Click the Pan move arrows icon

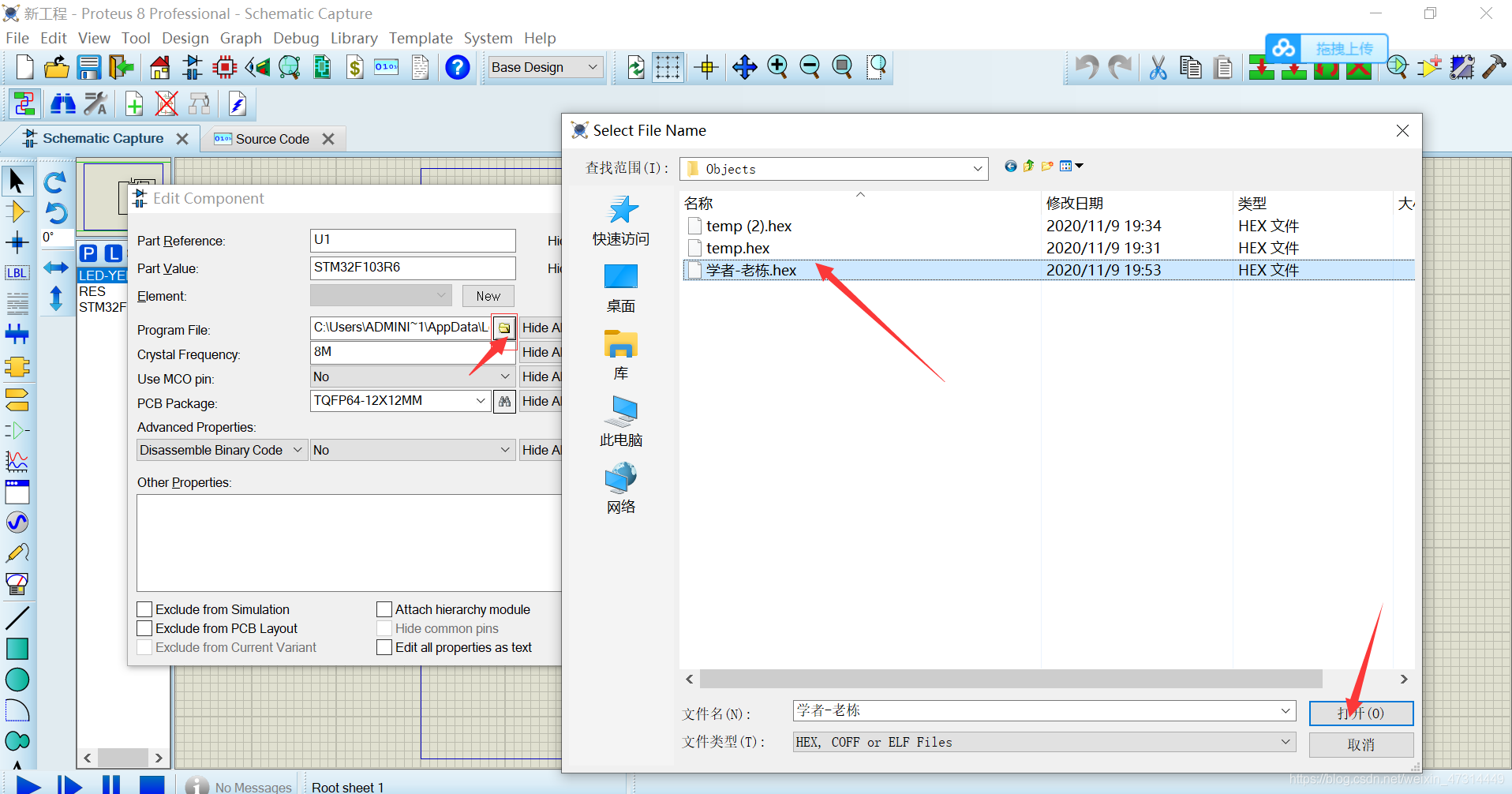pyautogui.click(x=744, y=67)
